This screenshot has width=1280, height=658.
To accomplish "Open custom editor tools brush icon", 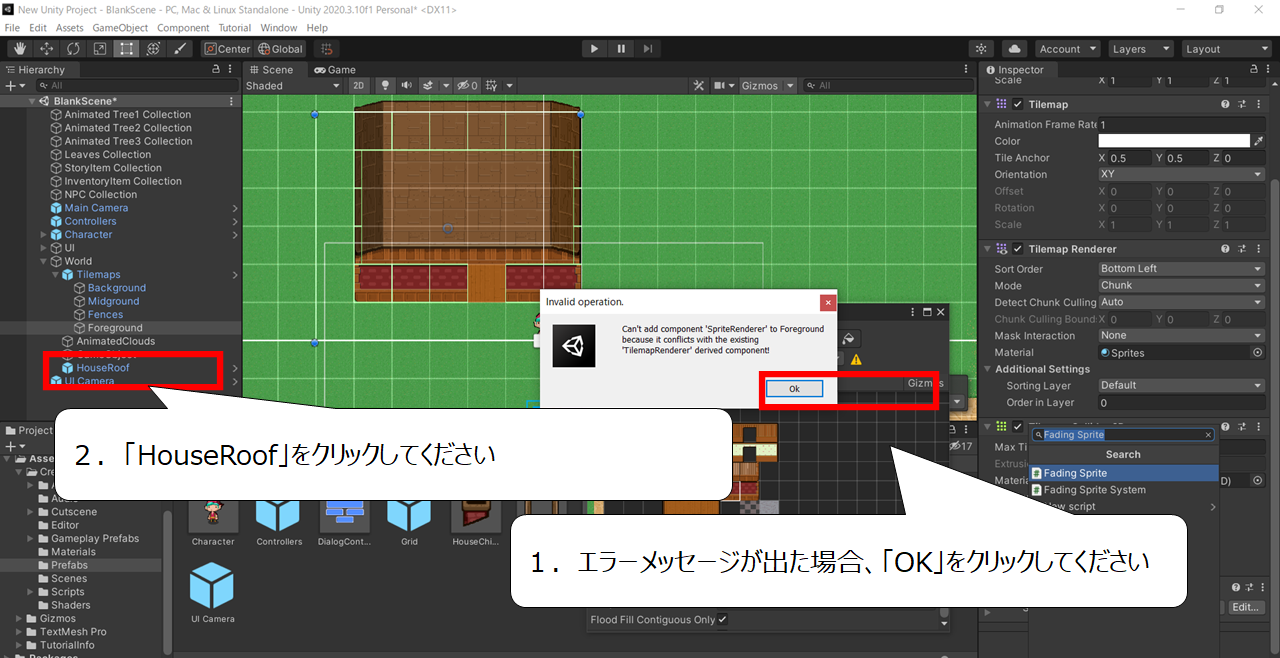I will point(180,48).
